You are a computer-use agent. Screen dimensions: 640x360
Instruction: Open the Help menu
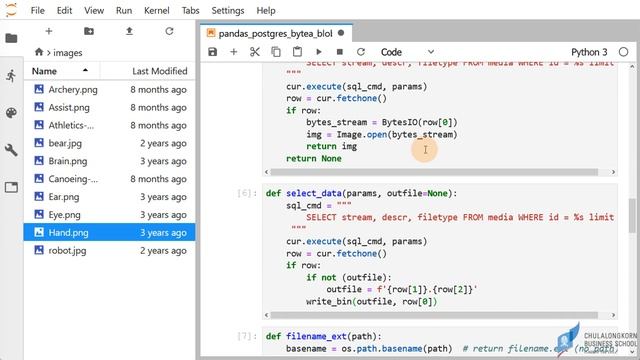click(x=266, y=10)
